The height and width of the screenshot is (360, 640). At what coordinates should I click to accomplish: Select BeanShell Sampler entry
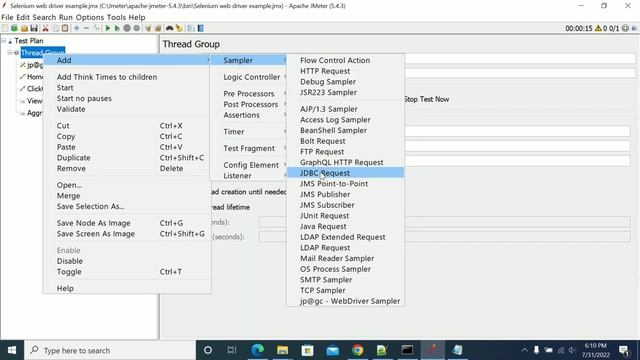346,130
